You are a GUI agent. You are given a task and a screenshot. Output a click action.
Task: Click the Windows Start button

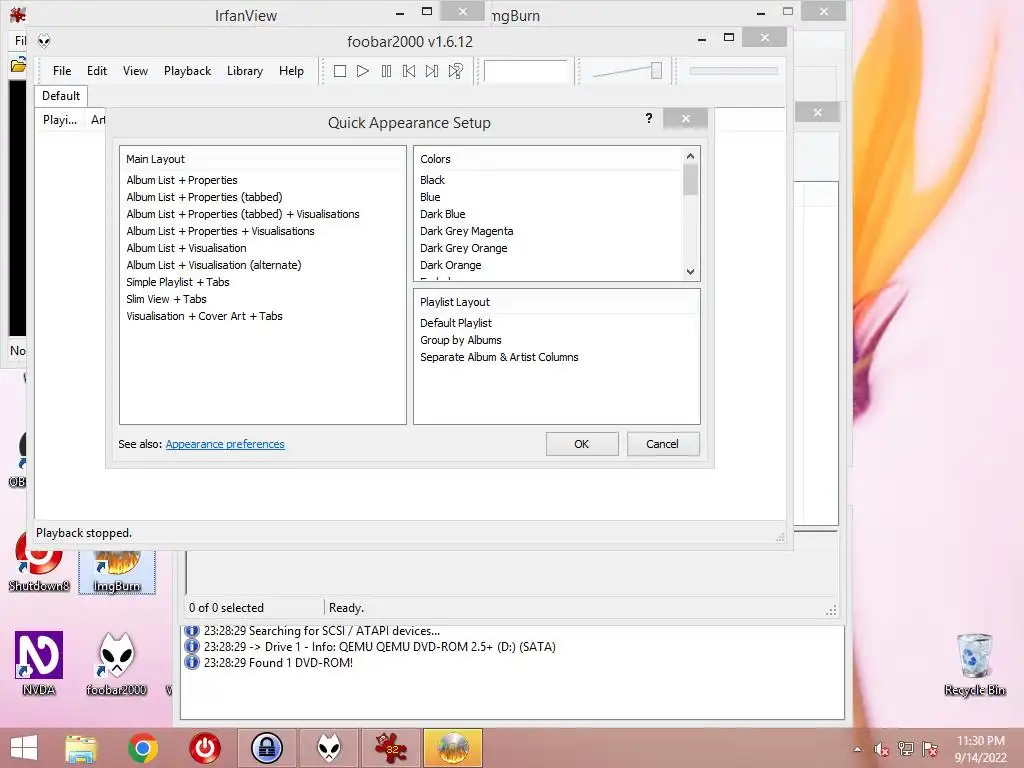pos(24,748)
